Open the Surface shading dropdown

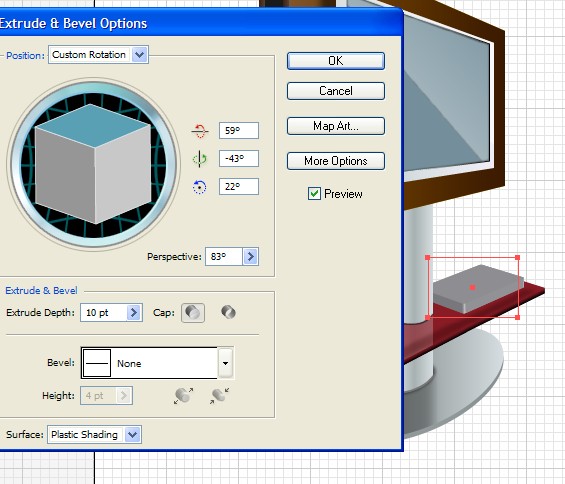click(x=132, y=435)
